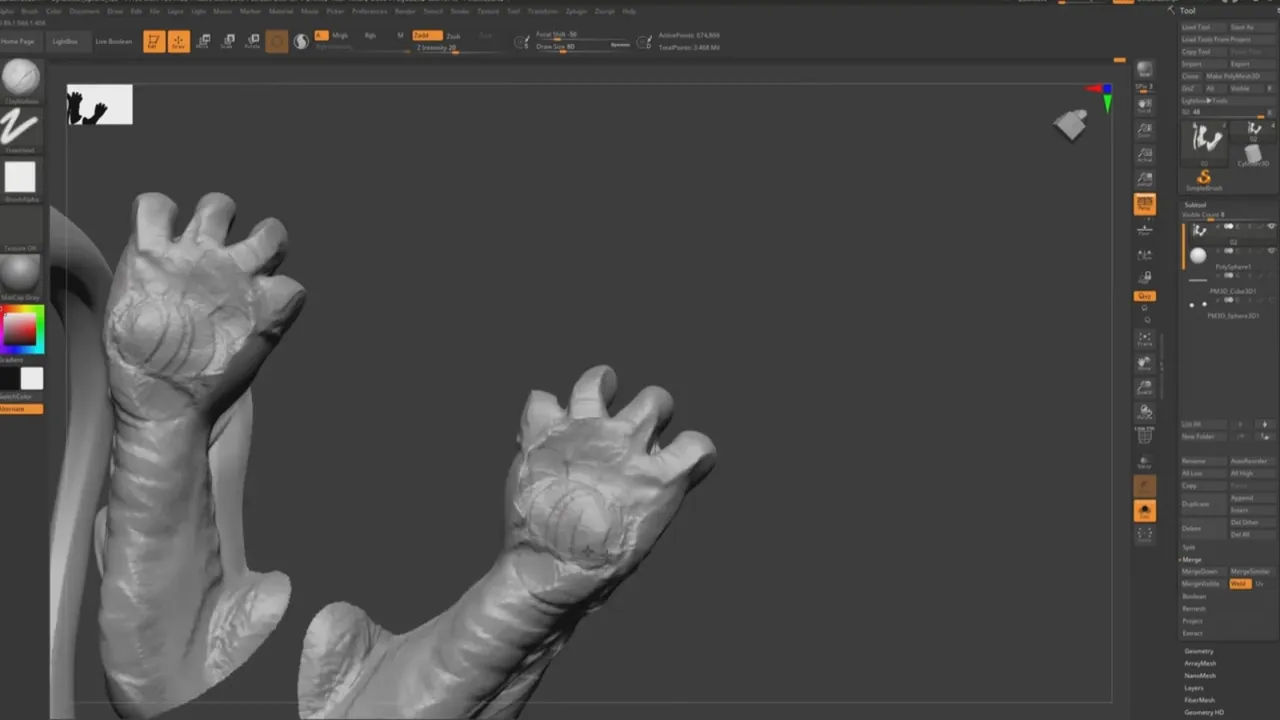Enable the Floor grid button
This screenshot has height=720, width=1280.
pyautogui.click(x=1145, y=229)
